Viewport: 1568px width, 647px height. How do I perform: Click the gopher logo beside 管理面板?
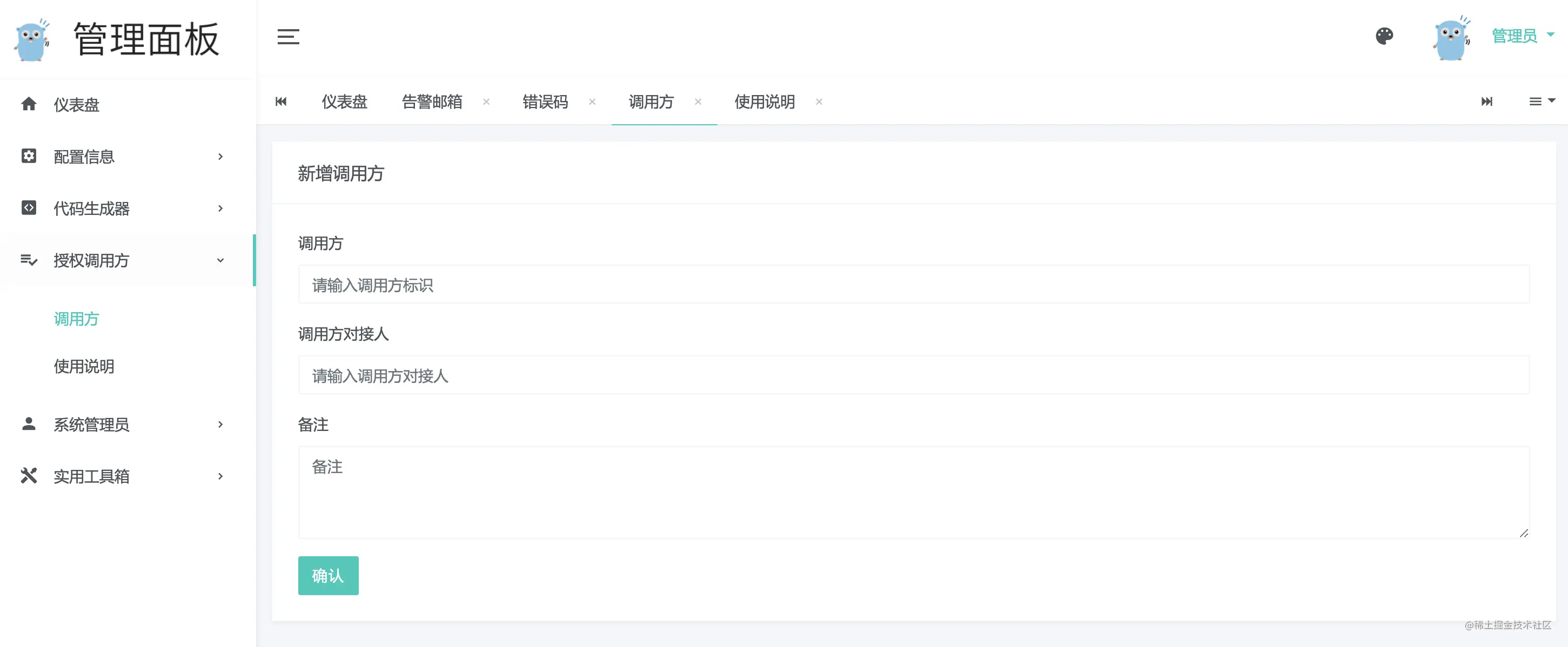tap(32, 39)
